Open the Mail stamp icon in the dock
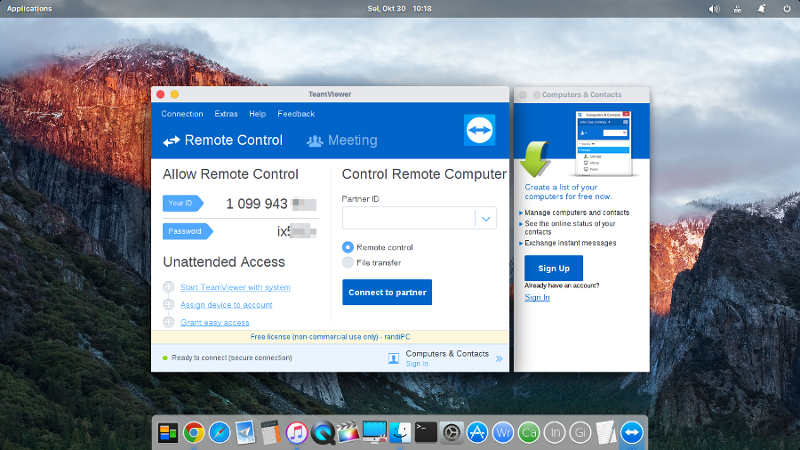The image size is (800, 450). click(x=245, y=433)
